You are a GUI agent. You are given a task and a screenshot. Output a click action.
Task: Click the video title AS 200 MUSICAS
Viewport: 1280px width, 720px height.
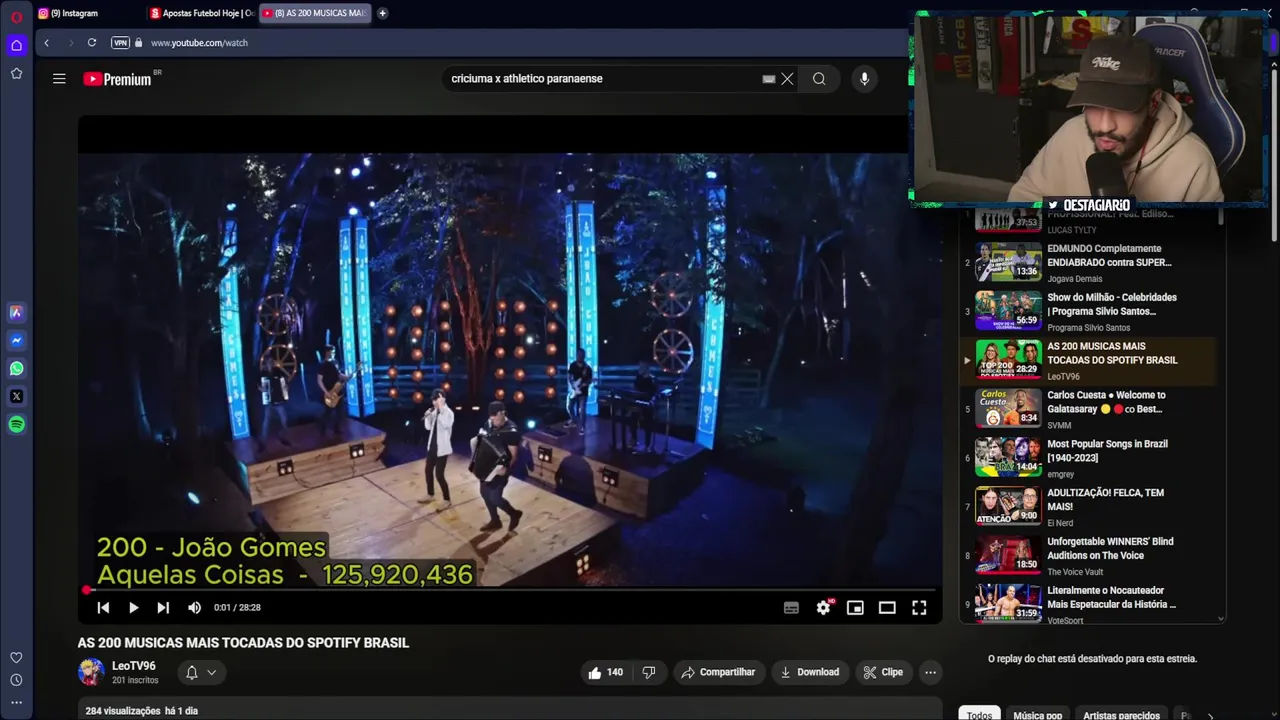(x=243, y=643)
